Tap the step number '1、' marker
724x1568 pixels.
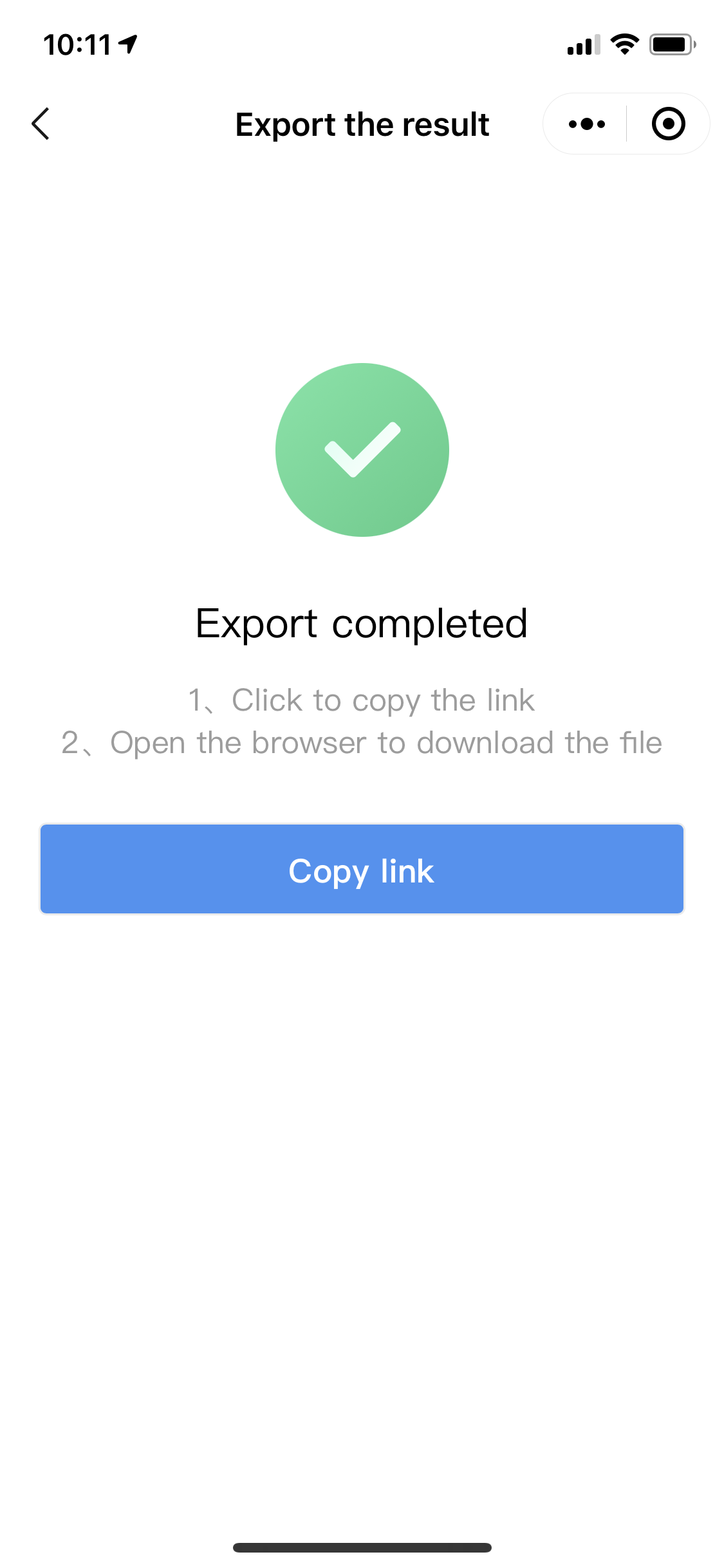click(x=202, y=700)
